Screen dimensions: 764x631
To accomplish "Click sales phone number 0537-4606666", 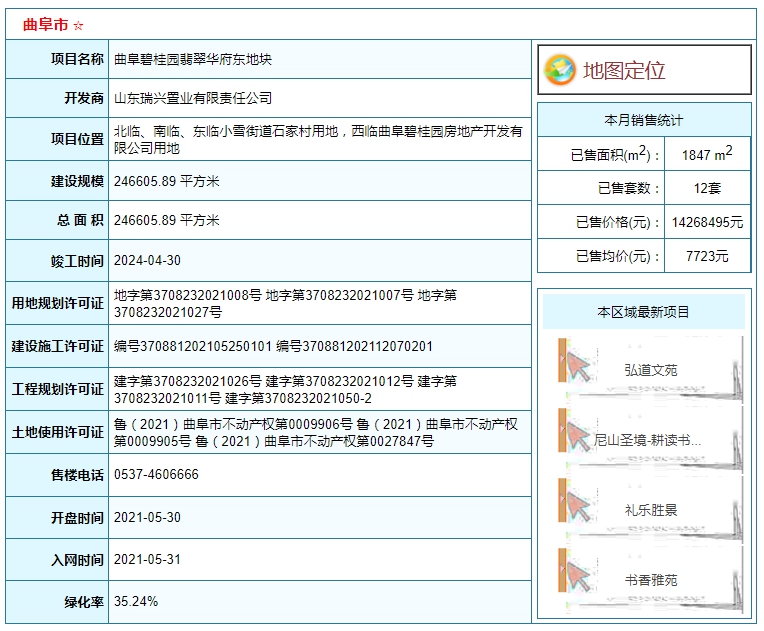I will [x=156, y=475].
